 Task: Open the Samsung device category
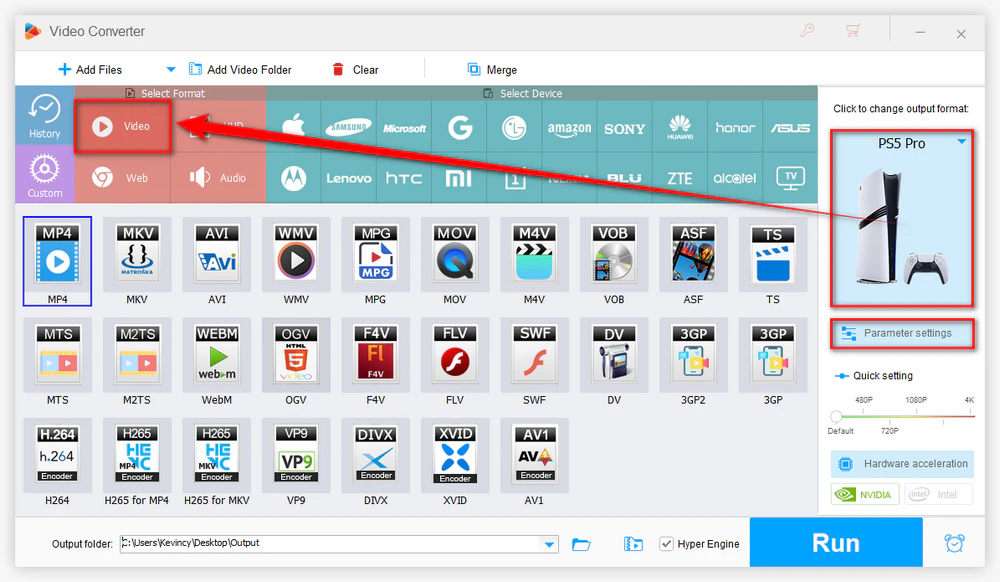[349, 126]
